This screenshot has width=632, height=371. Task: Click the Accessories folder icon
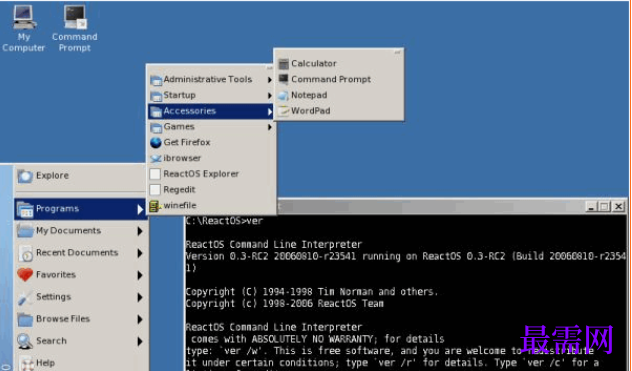point(156,111)
